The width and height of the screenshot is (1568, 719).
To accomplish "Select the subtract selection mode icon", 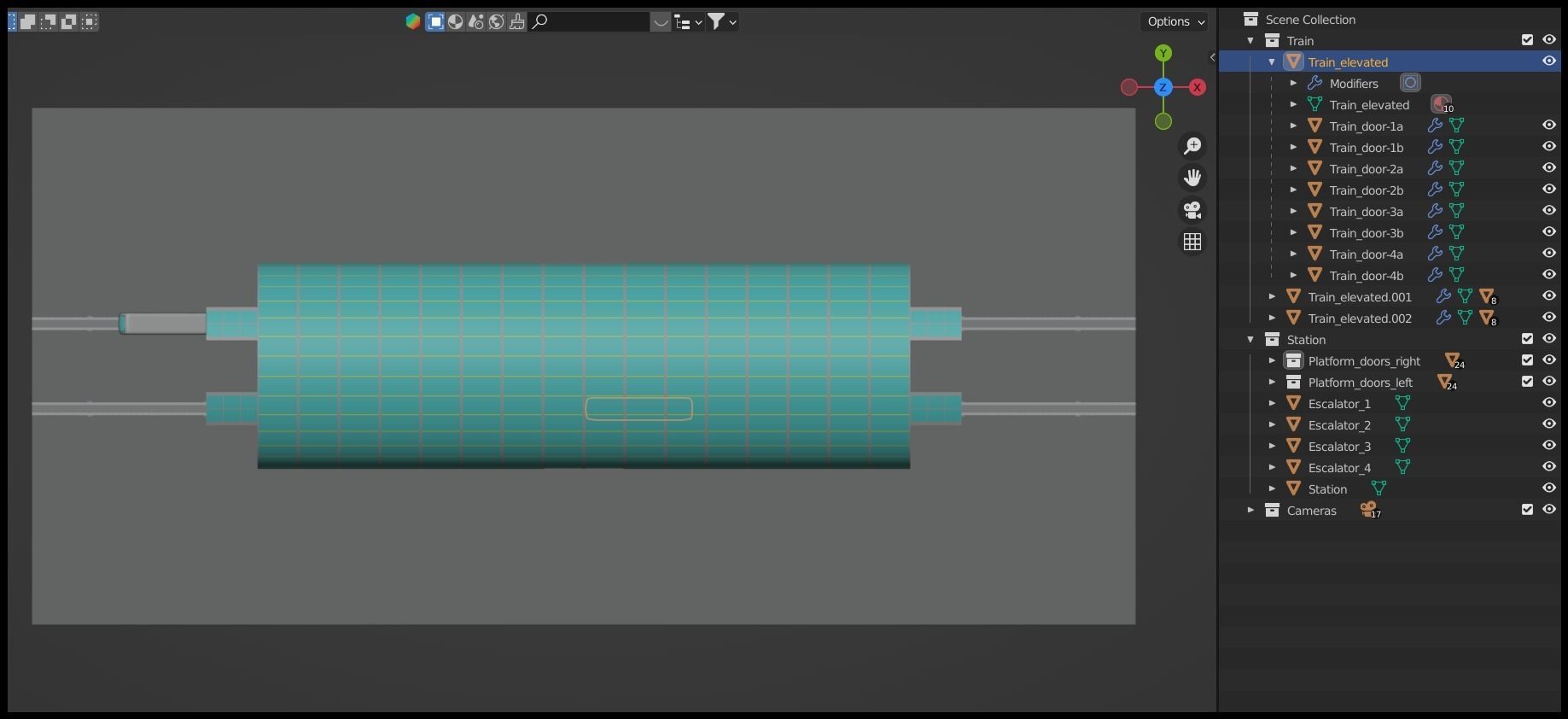I will 48,21.
